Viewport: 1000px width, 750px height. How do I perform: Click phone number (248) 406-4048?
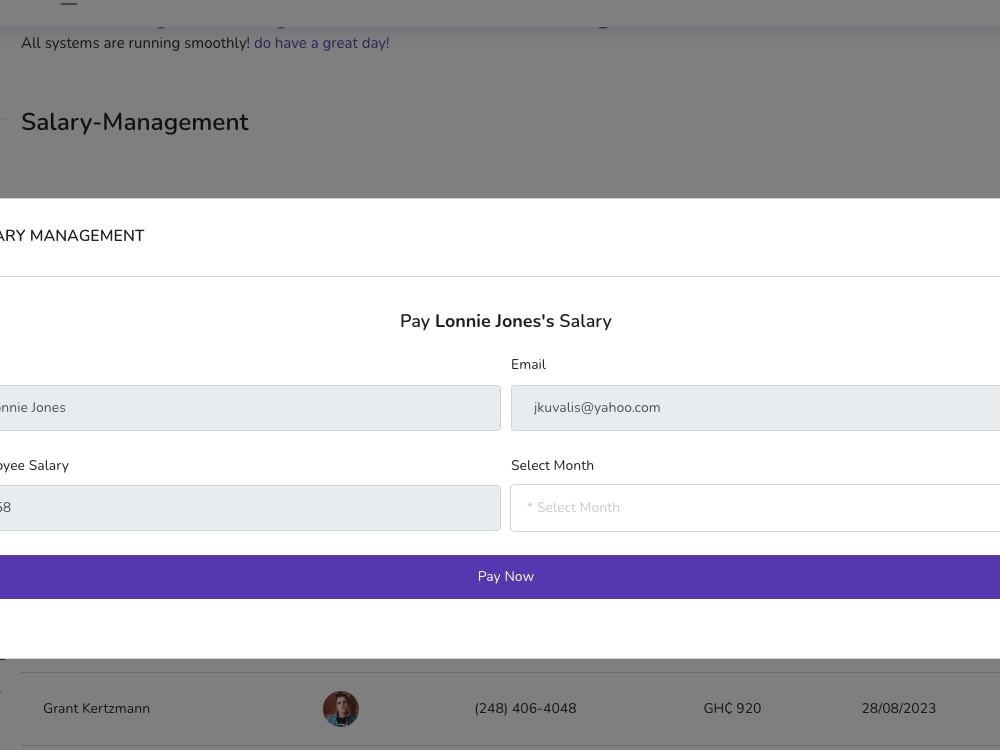coord(526,709)
